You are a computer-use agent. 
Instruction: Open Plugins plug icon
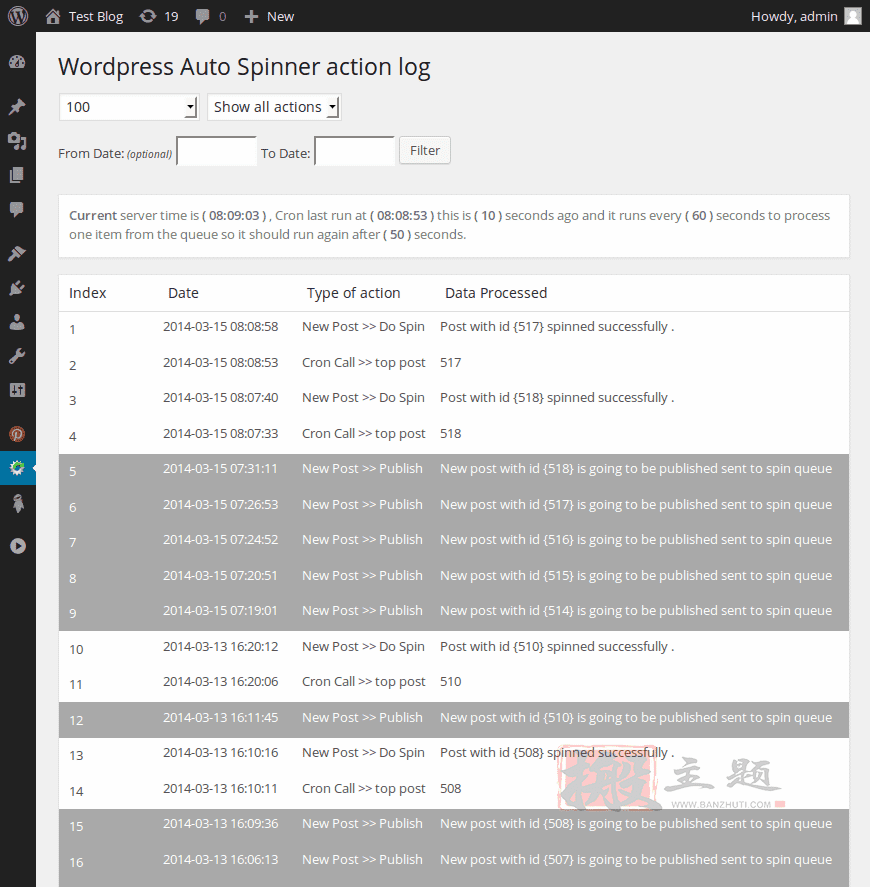(x=17, y=288)
